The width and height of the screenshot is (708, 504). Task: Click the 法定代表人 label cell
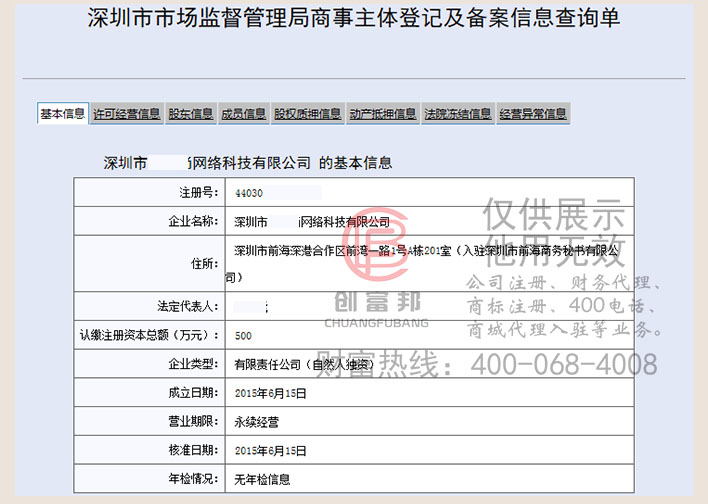(x=149, y=307)
